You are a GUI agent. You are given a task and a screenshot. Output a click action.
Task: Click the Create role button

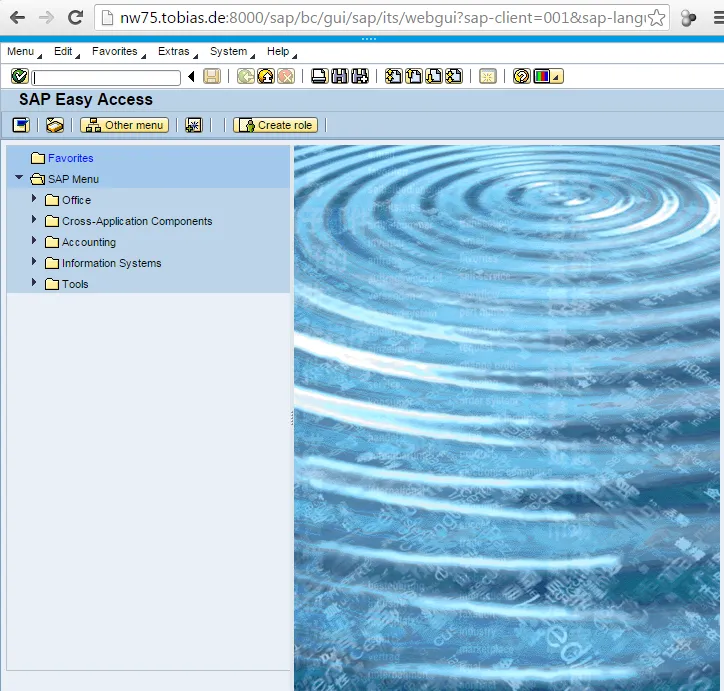point(275,125)
